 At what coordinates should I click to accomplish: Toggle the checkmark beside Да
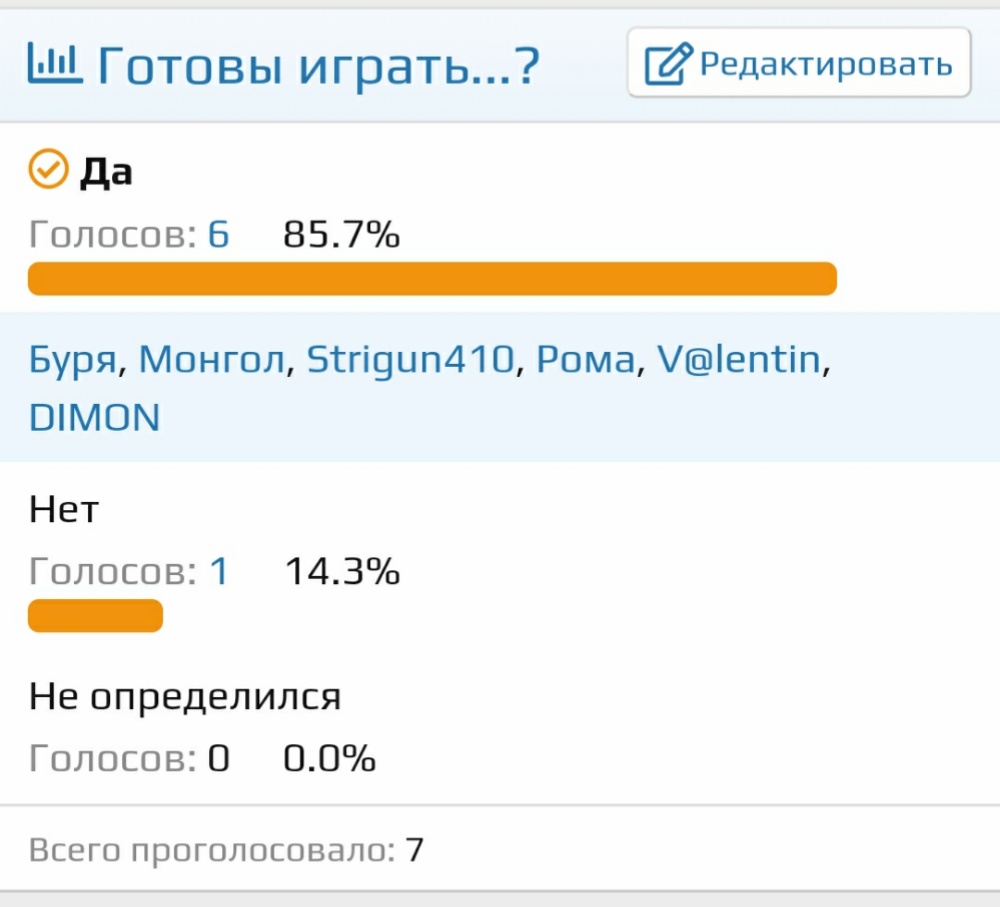click(x=47, y=171)
